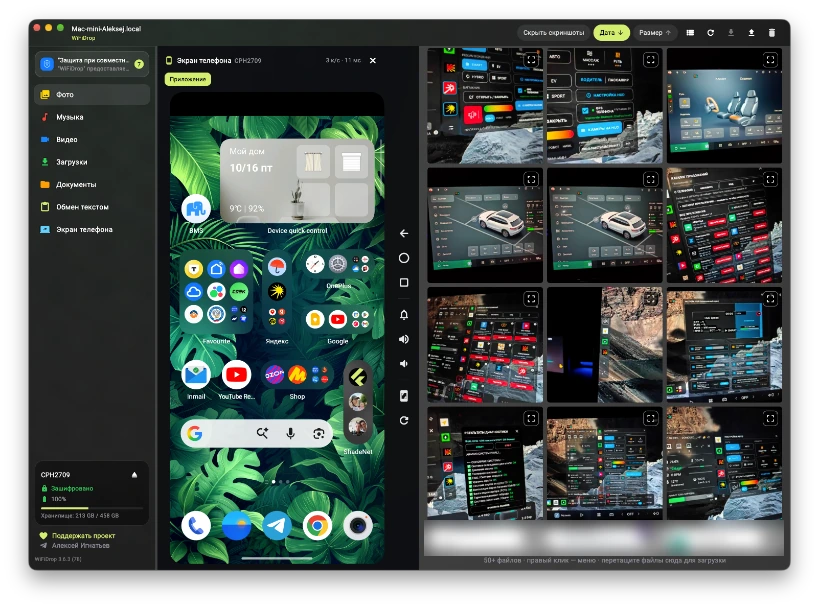Open the Защита при совместн.. notice
819x608 pixels.
coord(92,64)
